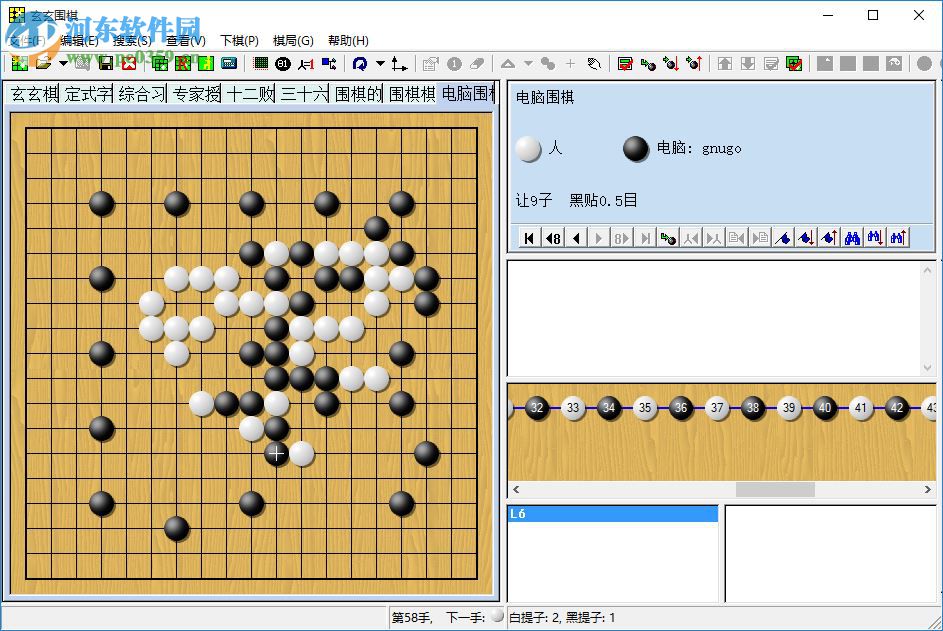Click the red X delete board icon
This screenshot has height=631, width=943.
(129, 63)
